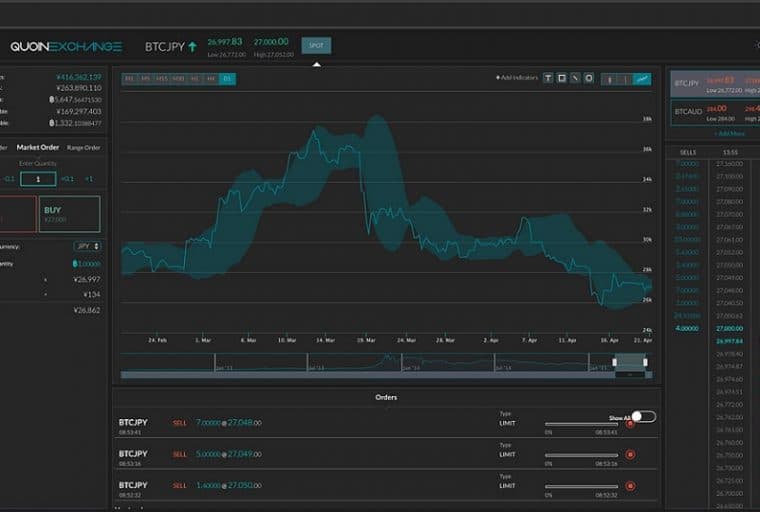The height and width of the screenshot is (512, 760).
Task: Cancel the 1.40000 @ 27,050 sell order
Action: (x=630, y=486)
